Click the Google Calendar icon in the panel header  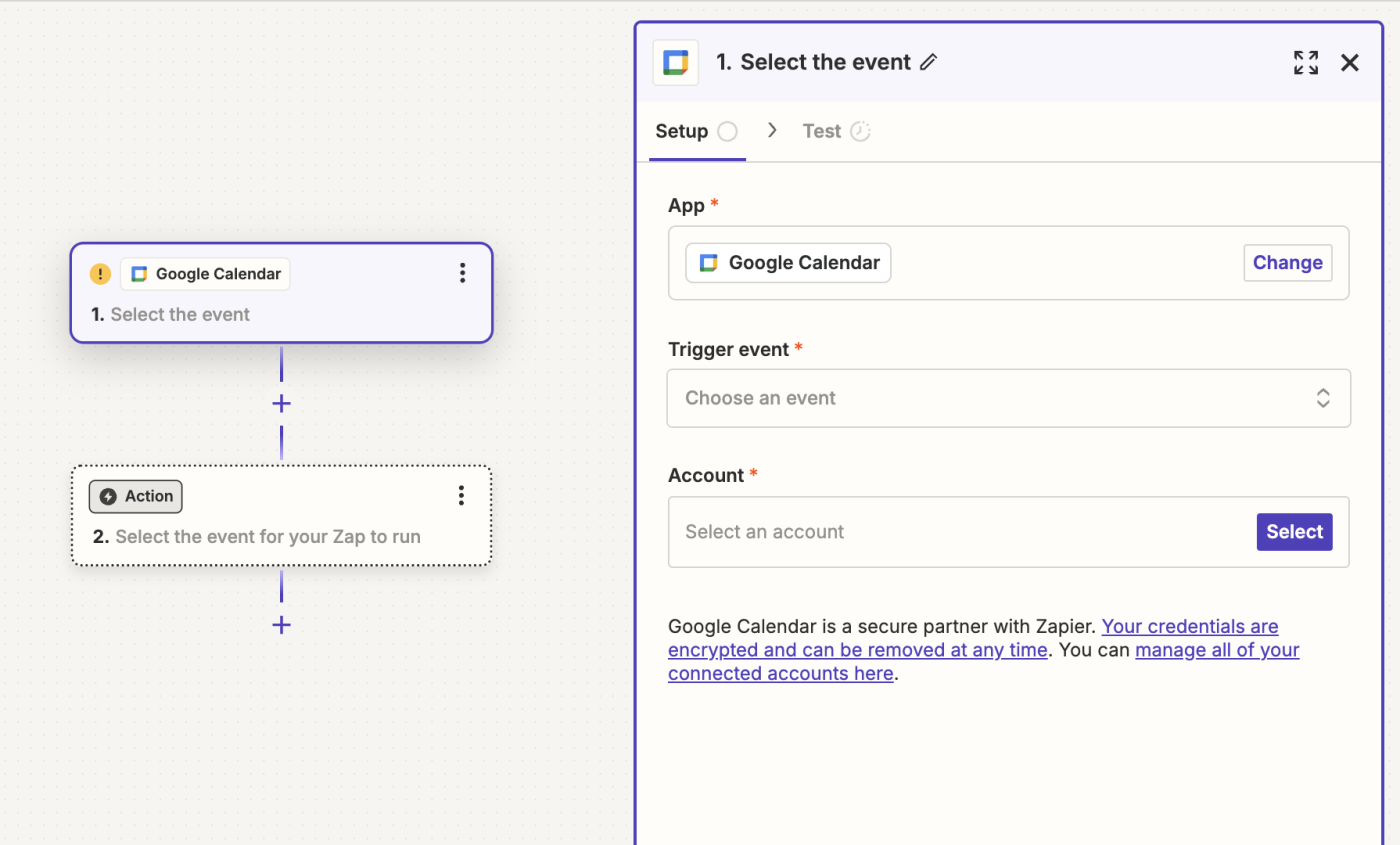pyautogui.click(x=675, y=63)
